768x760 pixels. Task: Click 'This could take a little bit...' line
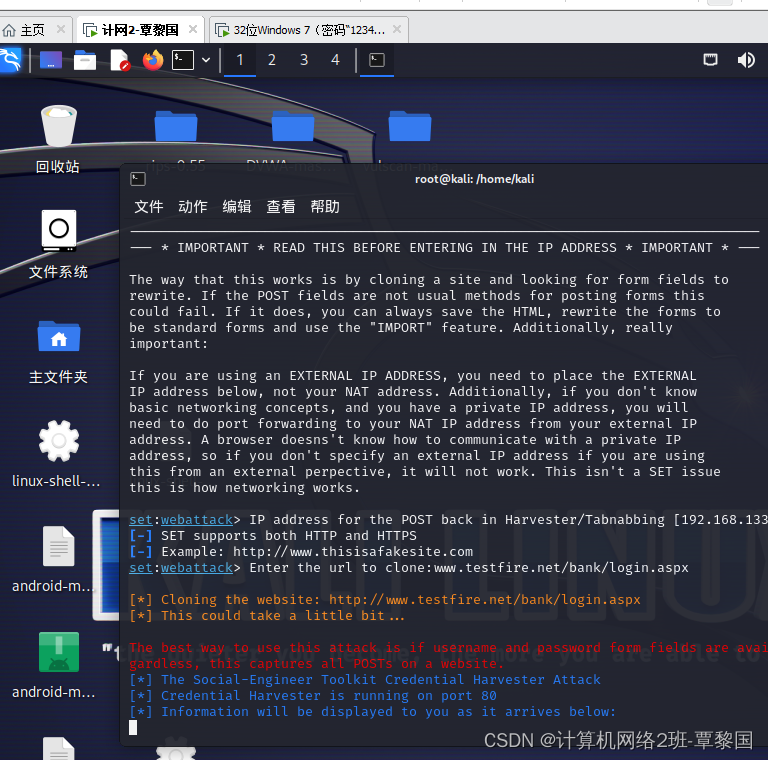tap(267, 616)
